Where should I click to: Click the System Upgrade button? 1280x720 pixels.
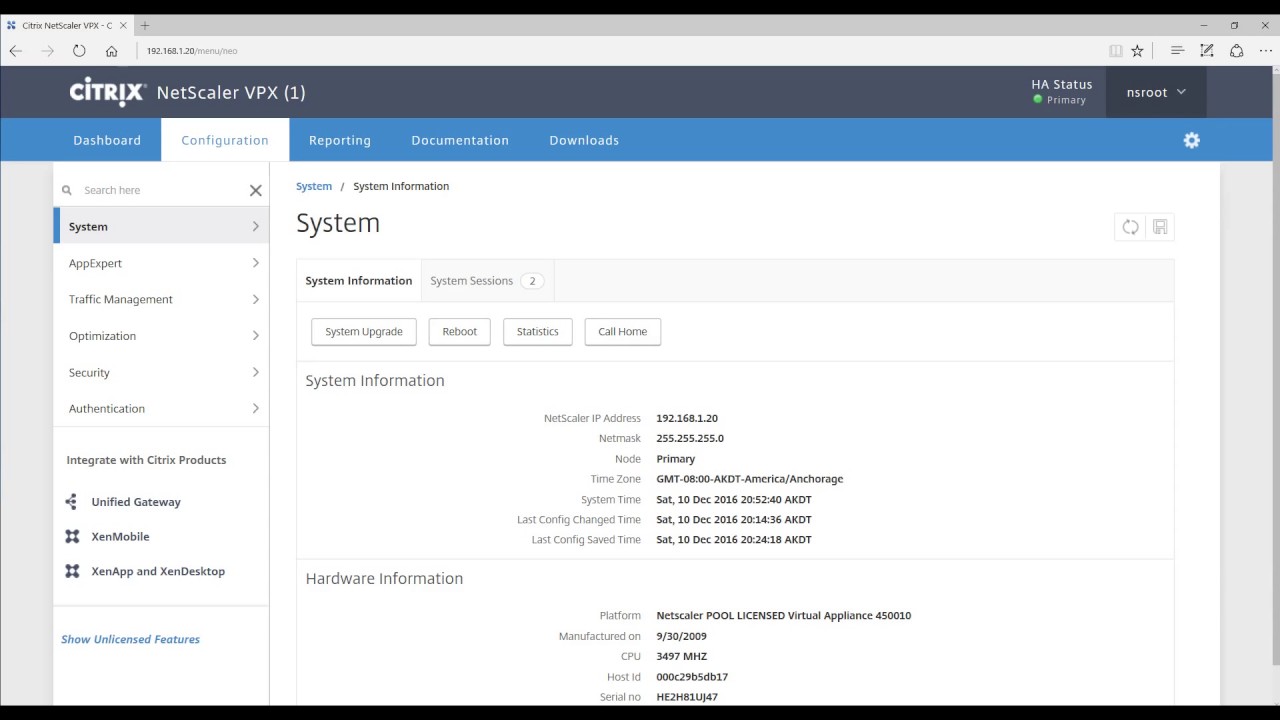pos(364,332)
